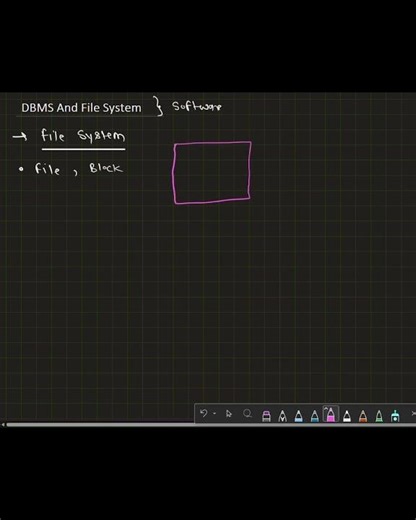Click the undo arrow in the pen toolbar
416x520 pixels.
pos(203,414)
